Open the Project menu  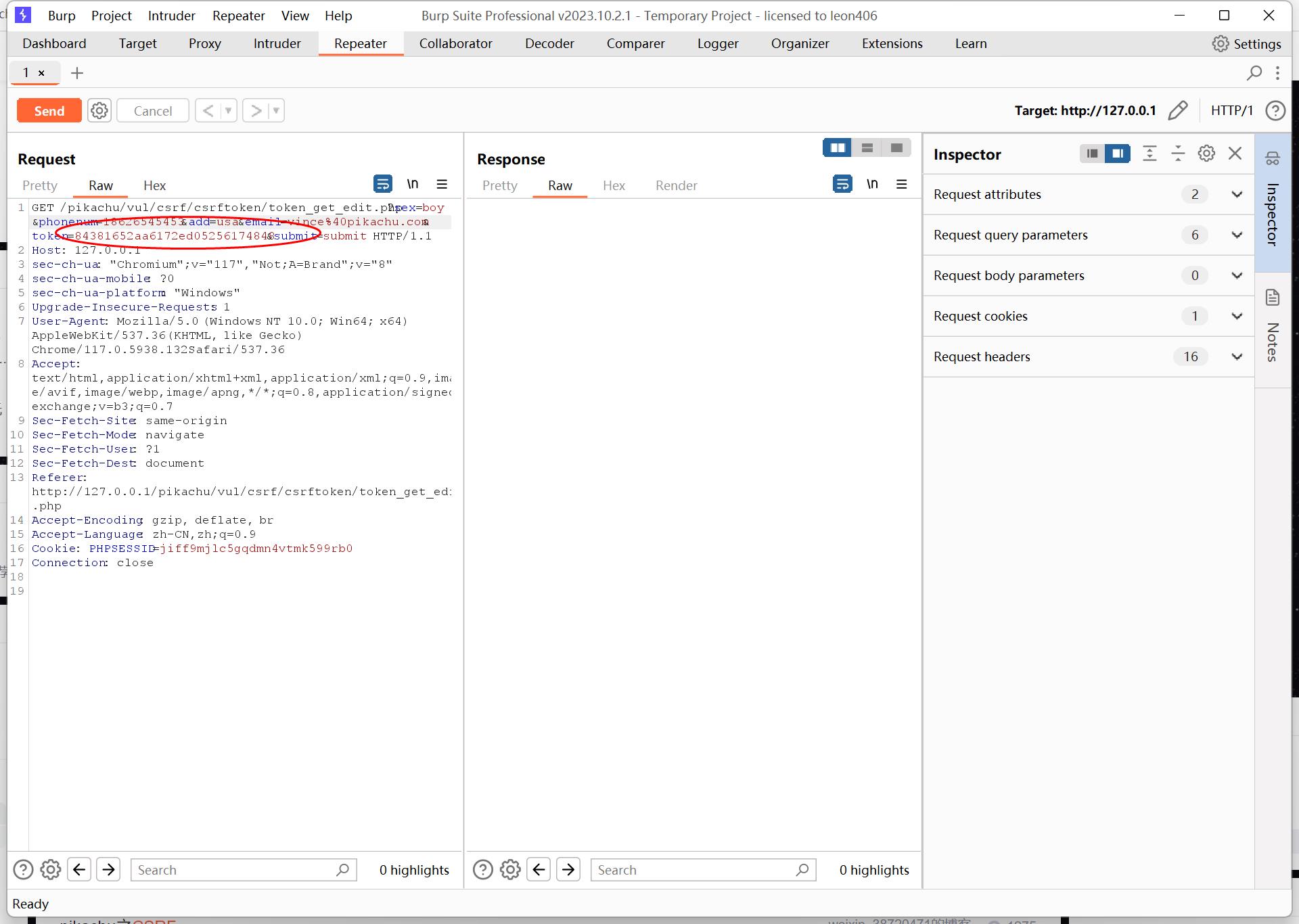coord(112,16)
